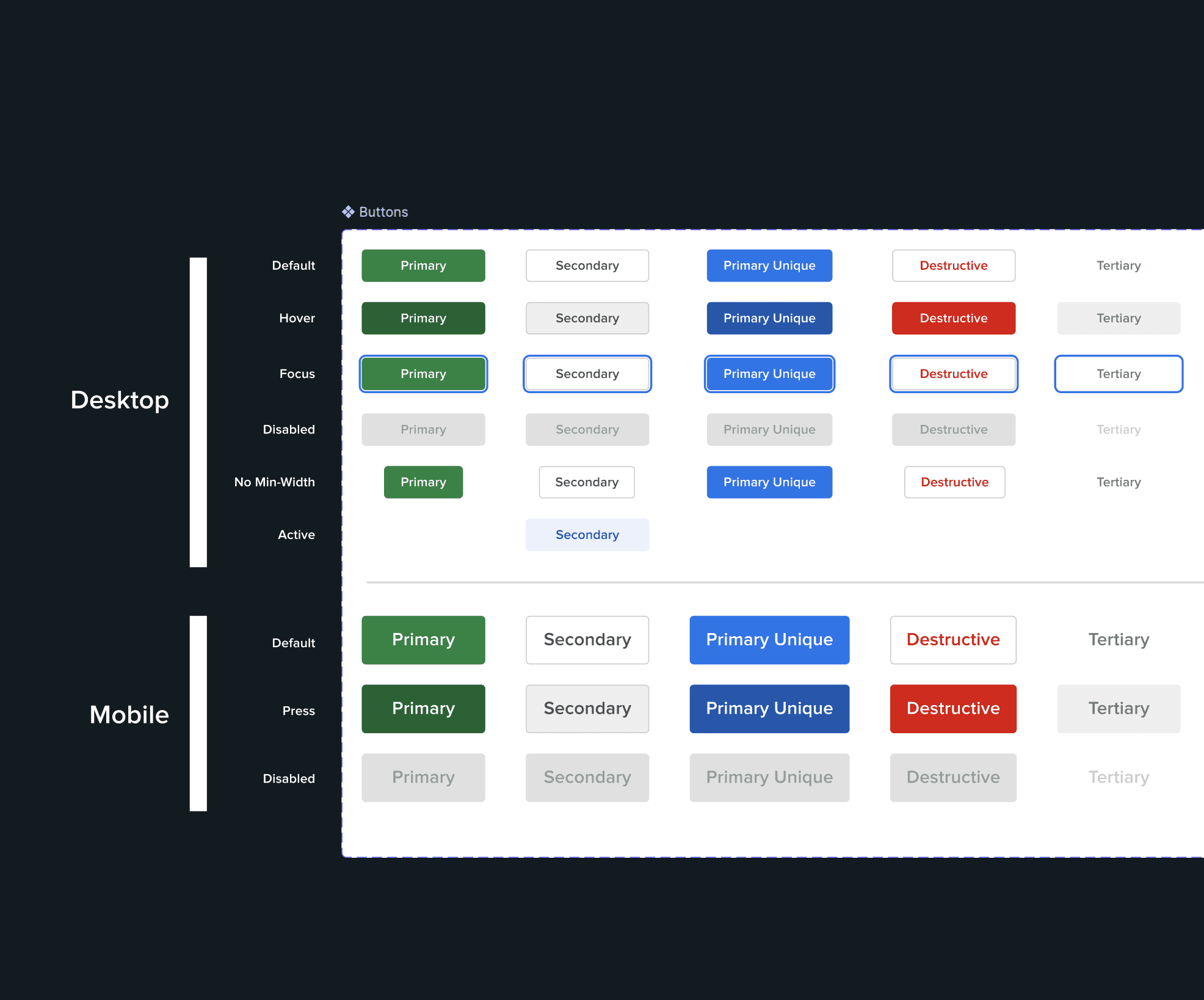Click the mobile default Destructive button
Screen dimensions: 1204x1000
(x=952, y=640)
